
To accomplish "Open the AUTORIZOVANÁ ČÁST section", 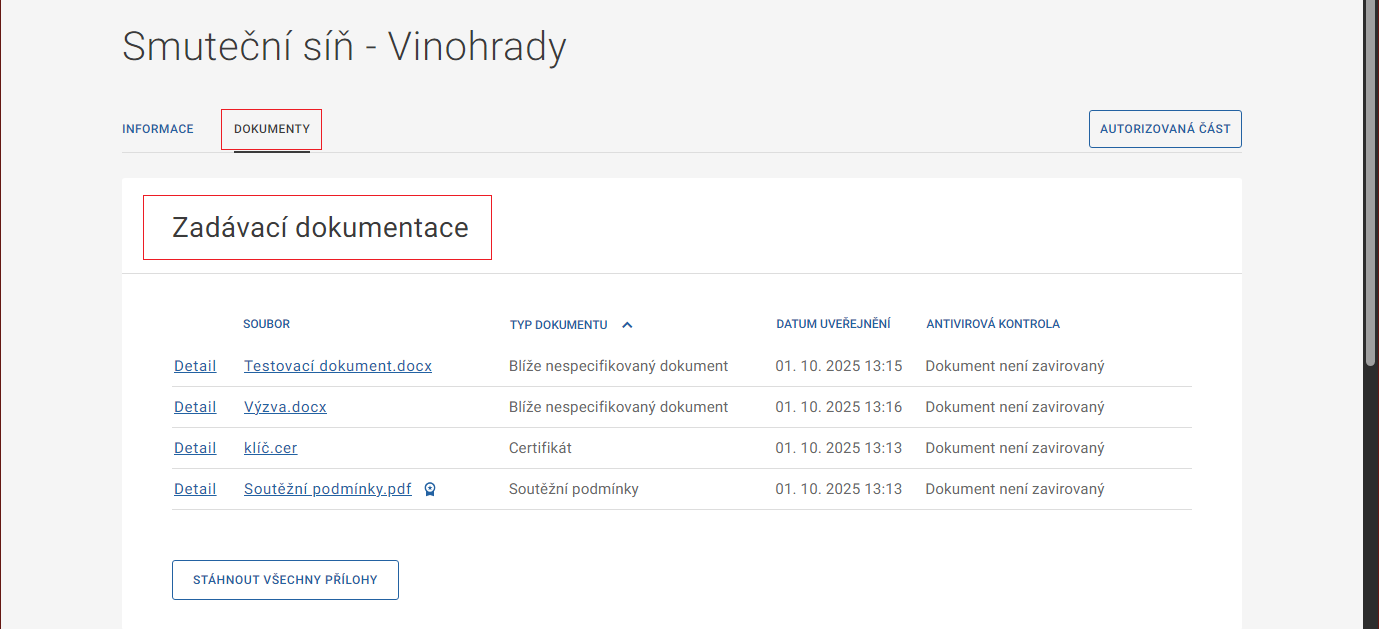I will 1165,129.
